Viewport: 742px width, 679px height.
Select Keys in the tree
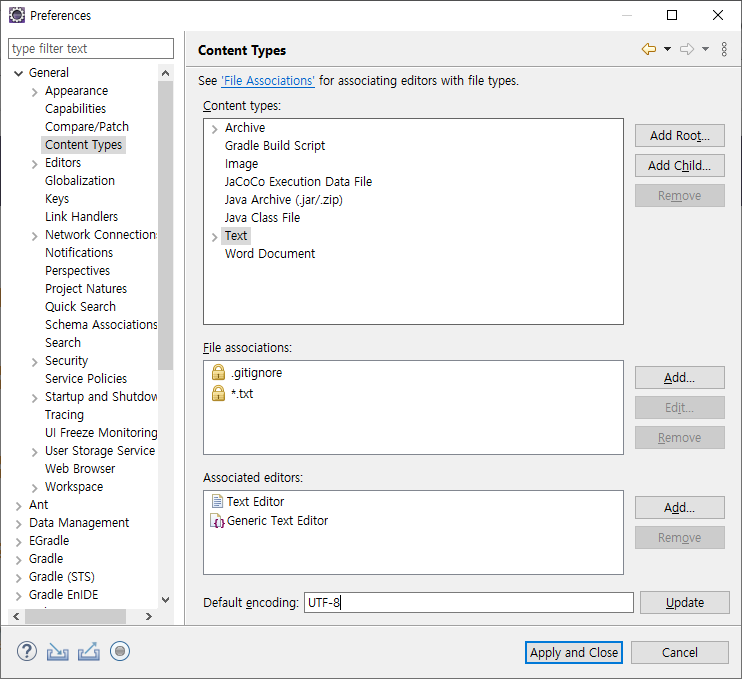coord(57,199)
